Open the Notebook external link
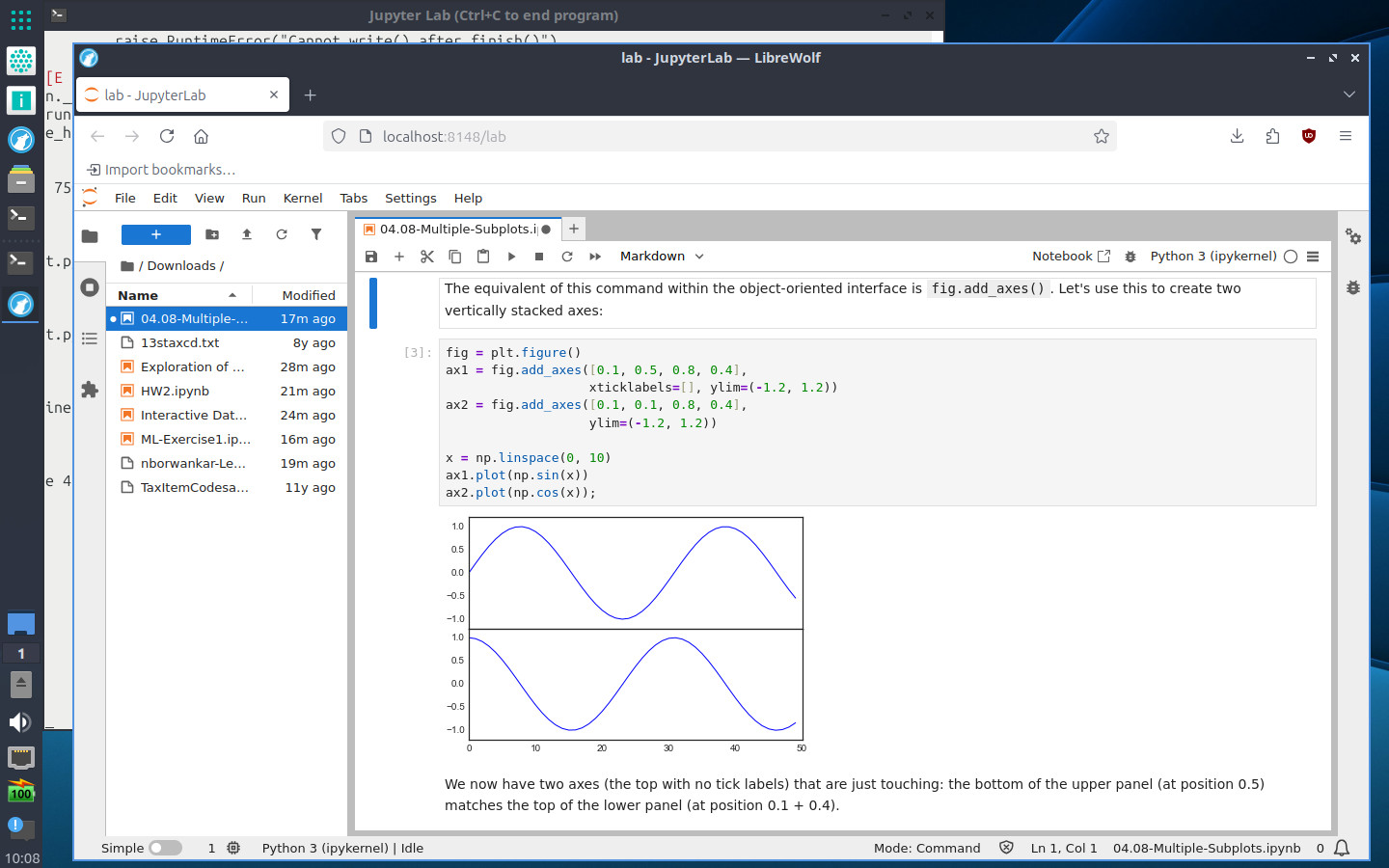This screenshot has width=1389, height=868. tap(1104, 256)
